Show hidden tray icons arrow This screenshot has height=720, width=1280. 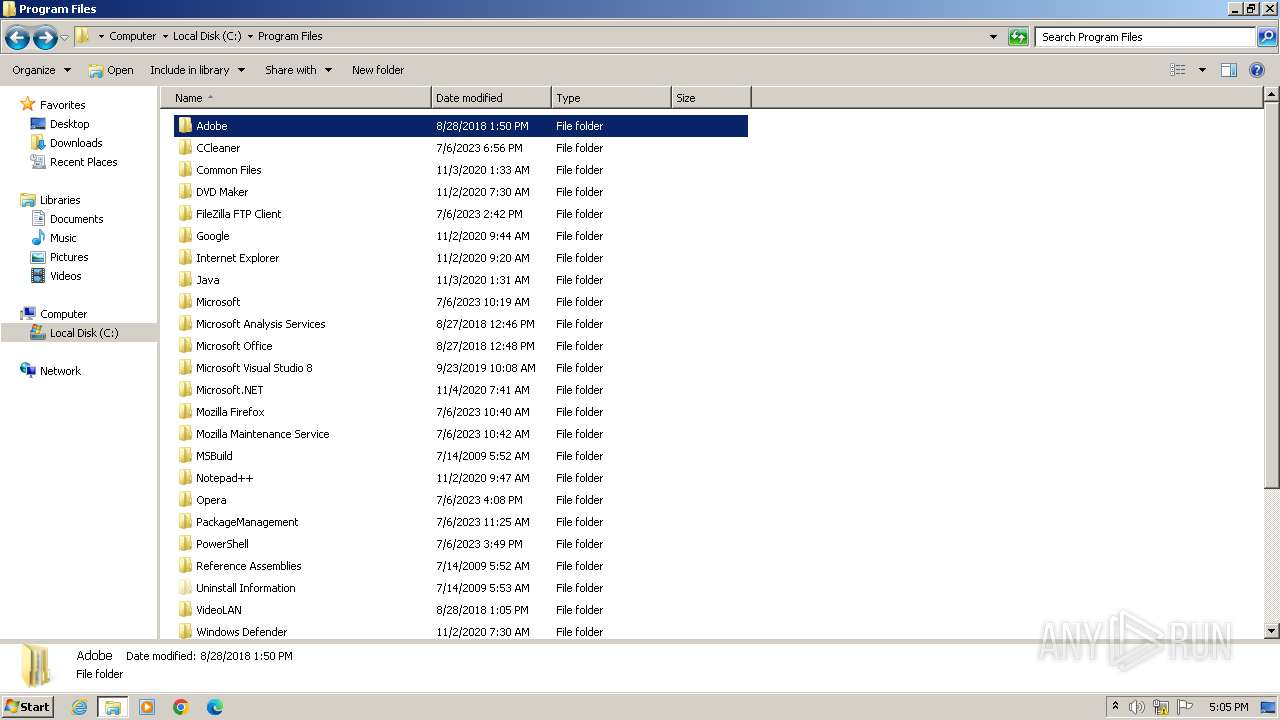click(1115, 706)
